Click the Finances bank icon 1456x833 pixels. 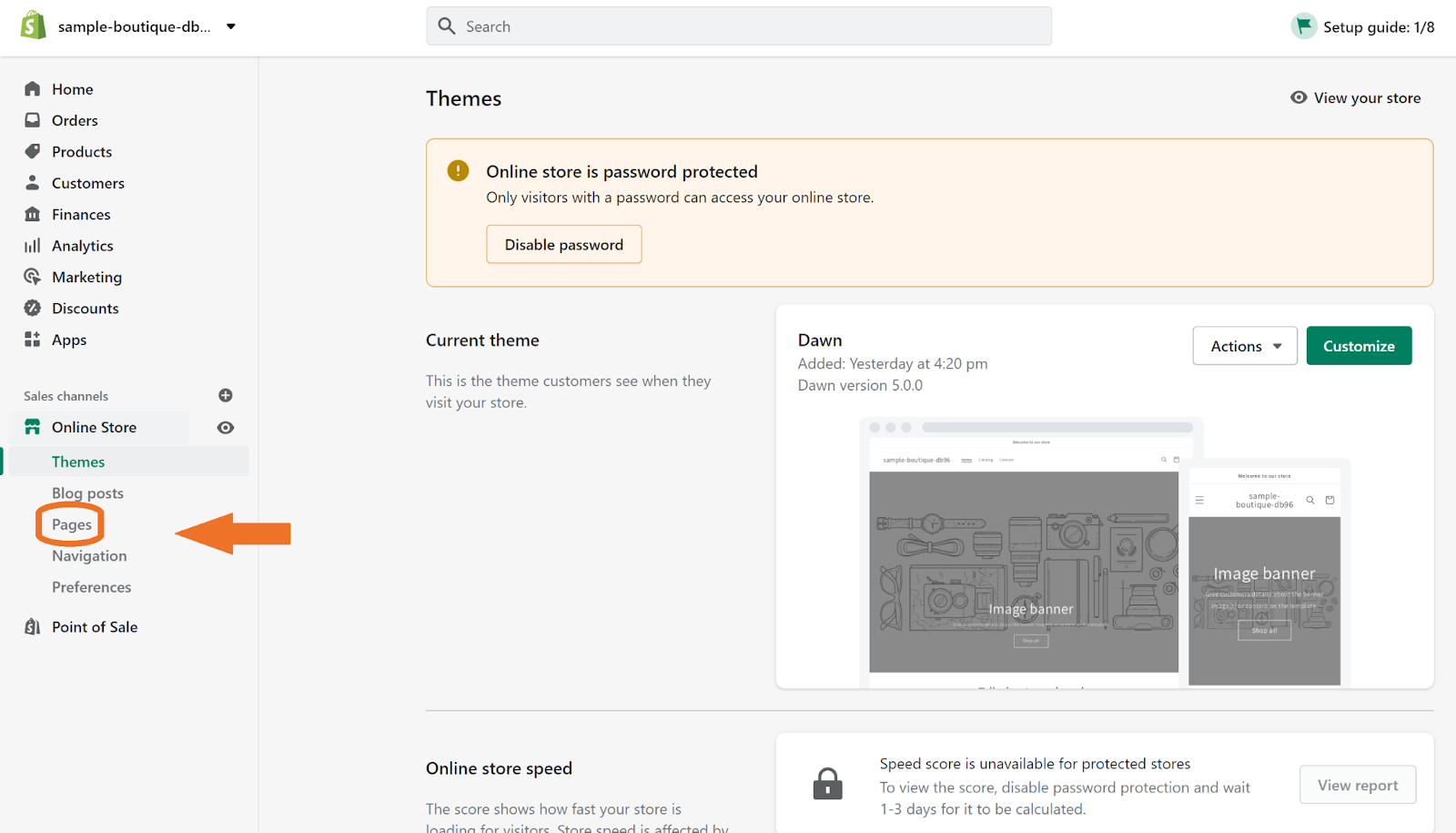pyautogui.click(x=33, y=214)
